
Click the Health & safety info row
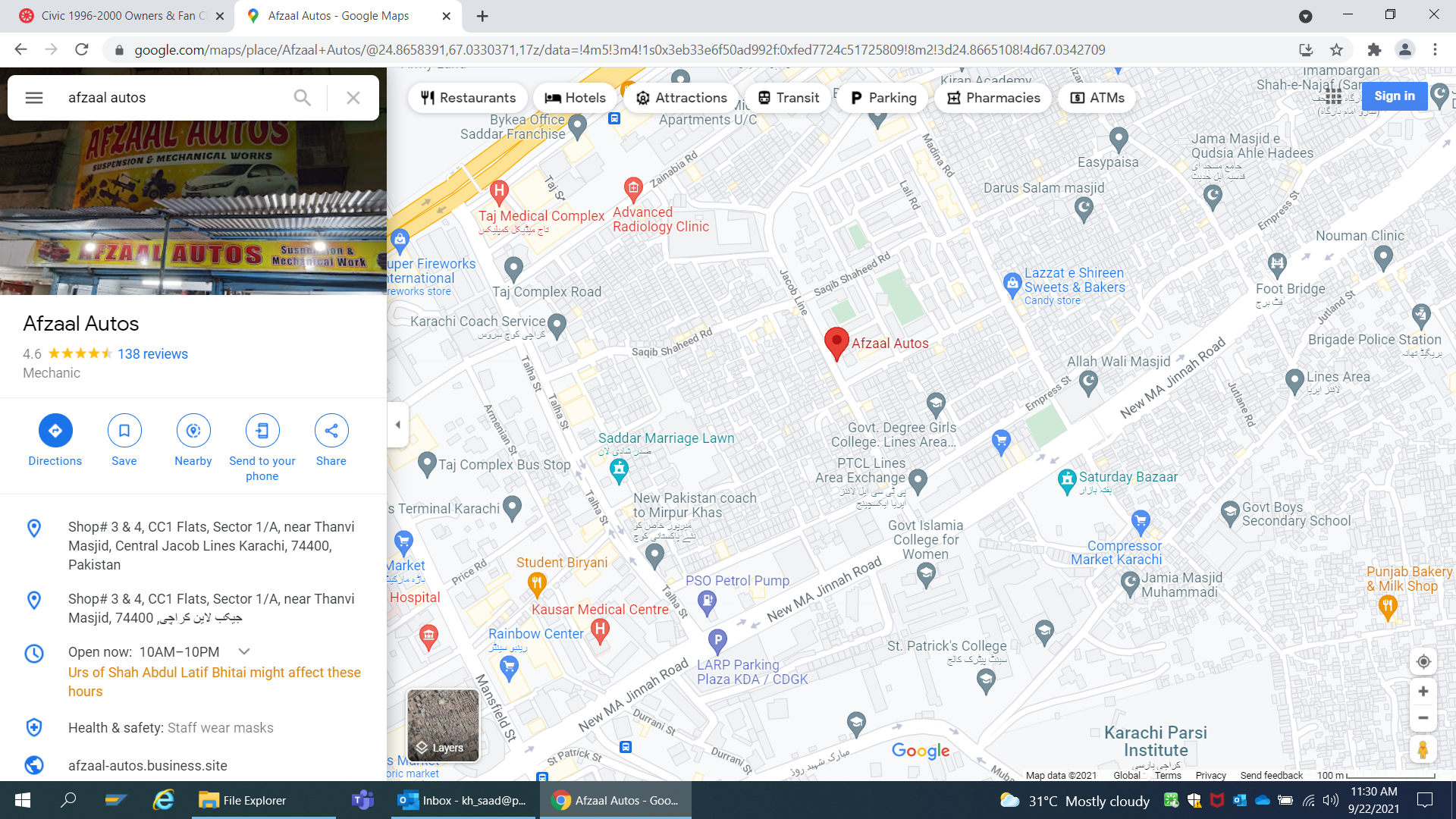[171, 728]
